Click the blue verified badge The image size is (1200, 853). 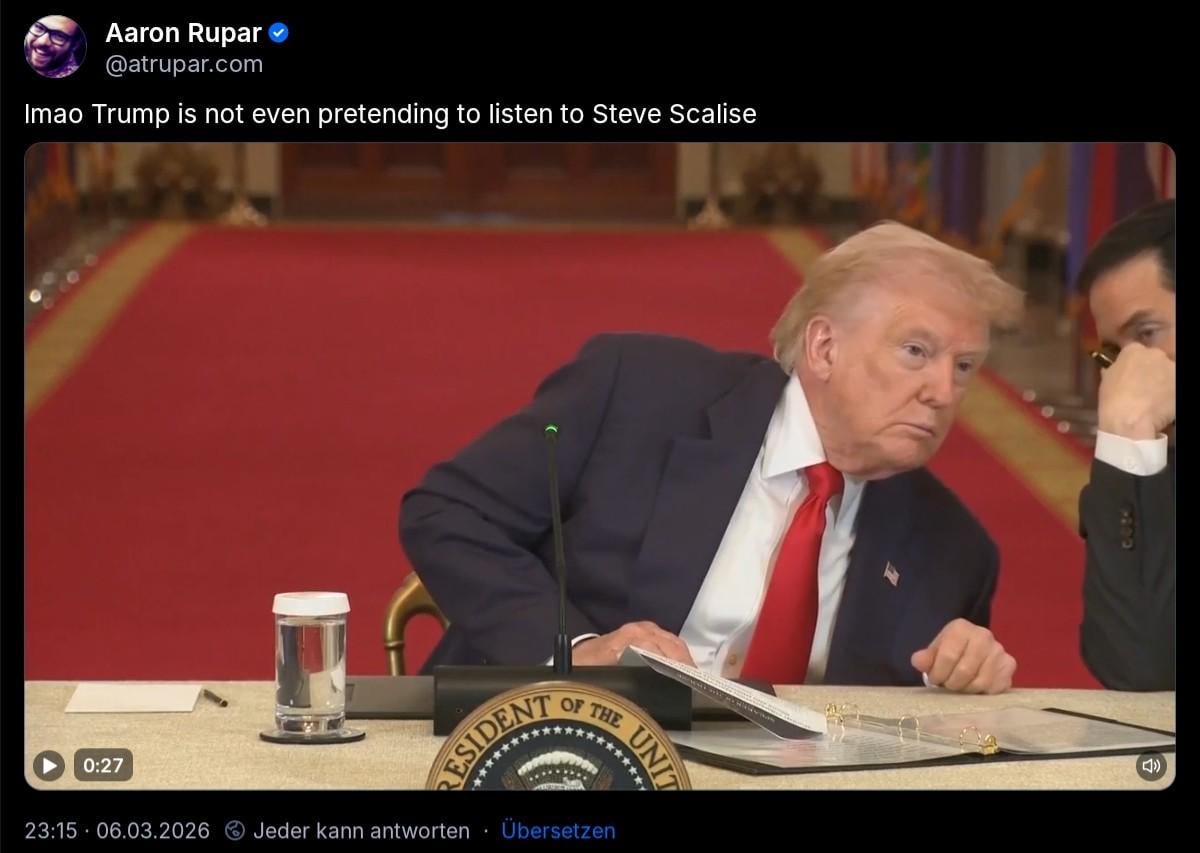(280, 33)
